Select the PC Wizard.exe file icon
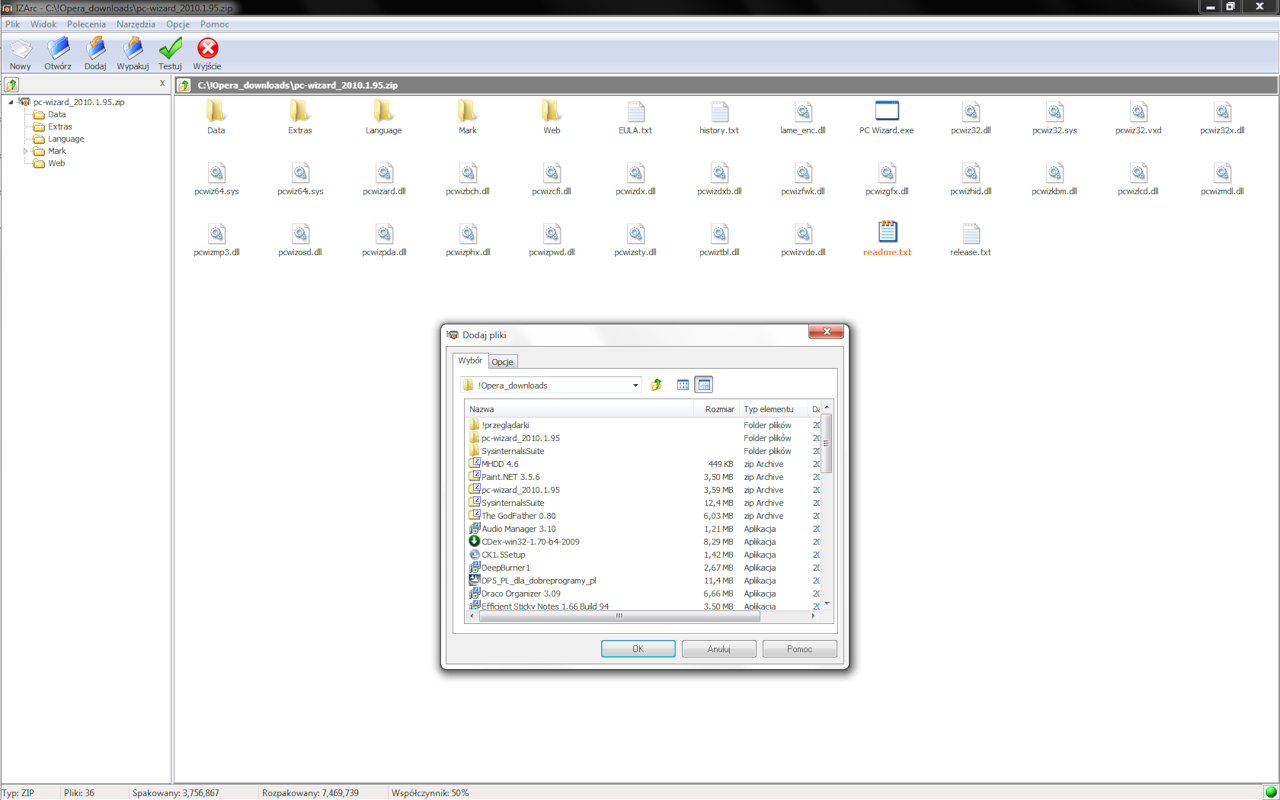Screen dimensions: 1280x800 [x=887, y=111]
